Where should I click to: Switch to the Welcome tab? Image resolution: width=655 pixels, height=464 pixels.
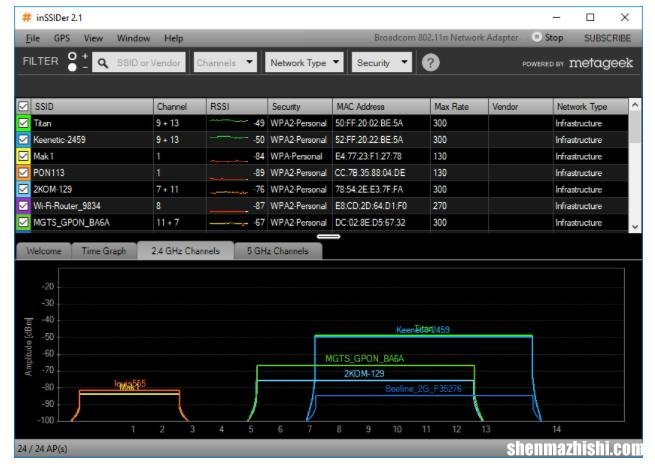43,251
